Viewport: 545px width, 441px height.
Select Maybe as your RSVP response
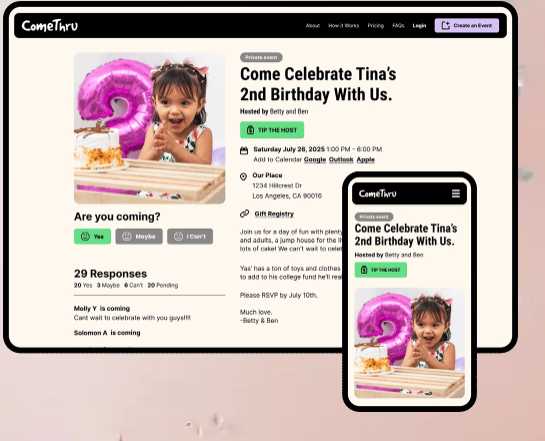coord(139,236)
